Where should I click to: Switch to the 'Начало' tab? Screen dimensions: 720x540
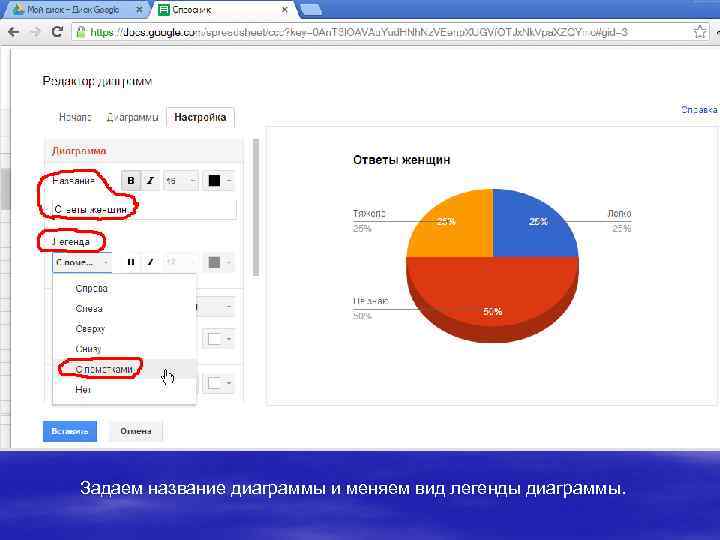pyautogui.click(x=75, y=118)
